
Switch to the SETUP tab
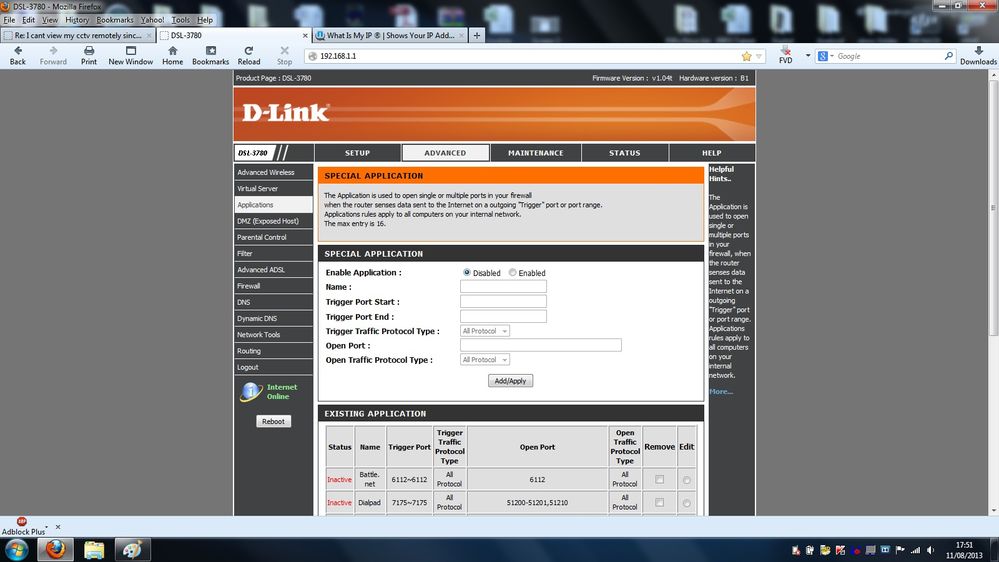(x=357, y=153)
